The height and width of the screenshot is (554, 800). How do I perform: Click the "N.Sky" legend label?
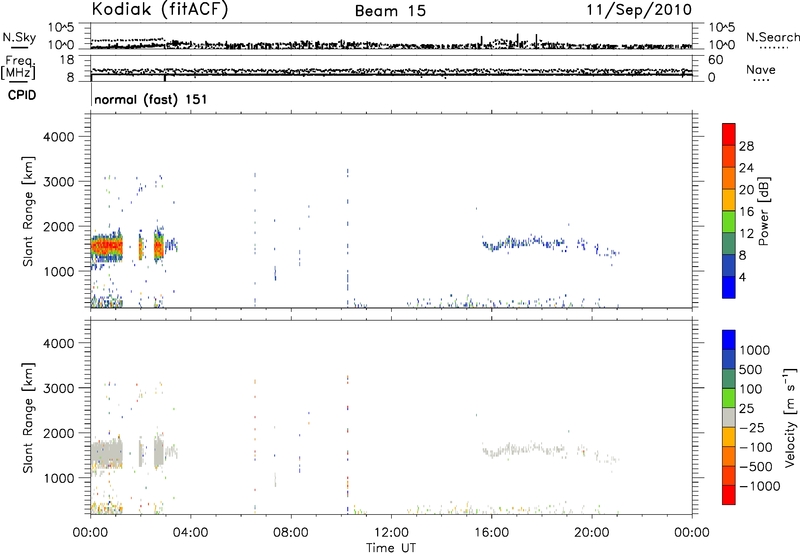coord(19,37)
